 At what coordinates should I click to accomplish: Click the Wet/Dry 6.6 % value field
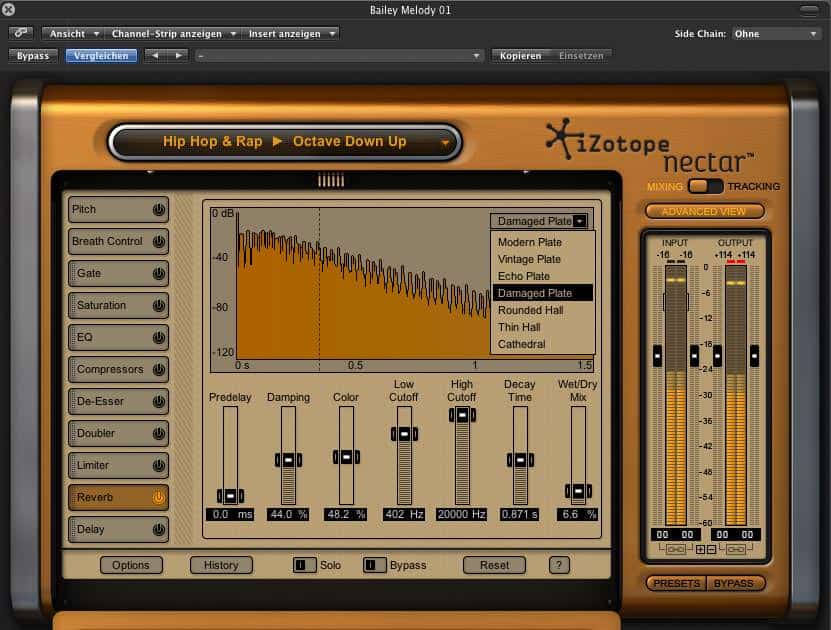tap(578, 514)
